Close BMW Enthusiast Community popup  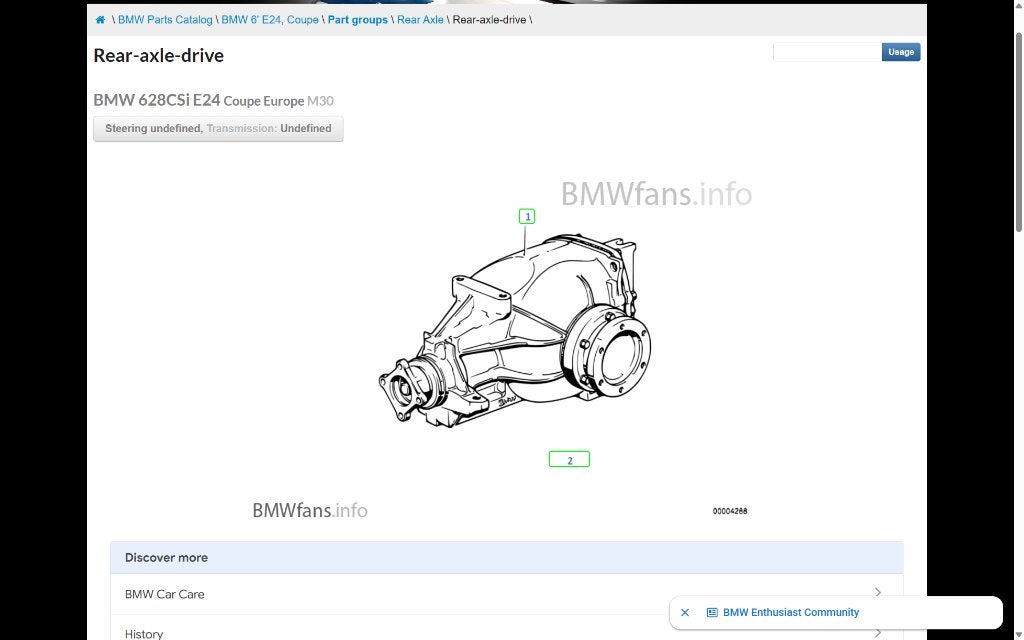point(684,613)
